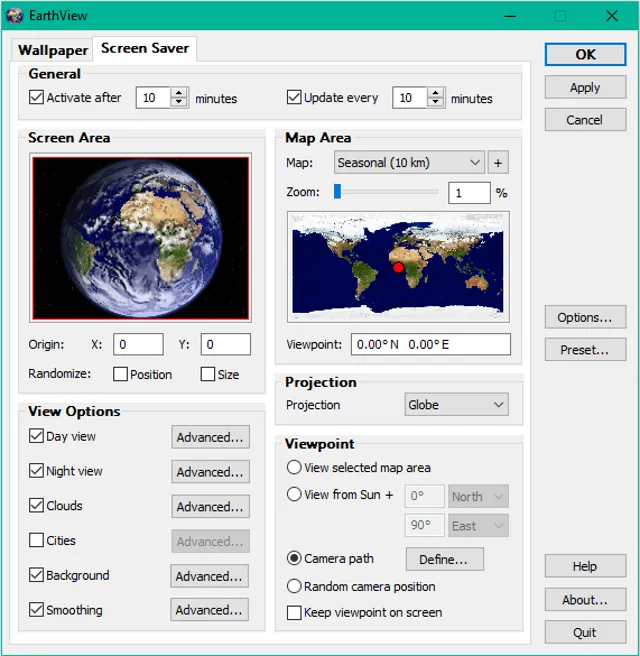This screenshot has width=640, height=656.
Task: Switch to the Wallpaper tab
Action: (x=53, y=50)
